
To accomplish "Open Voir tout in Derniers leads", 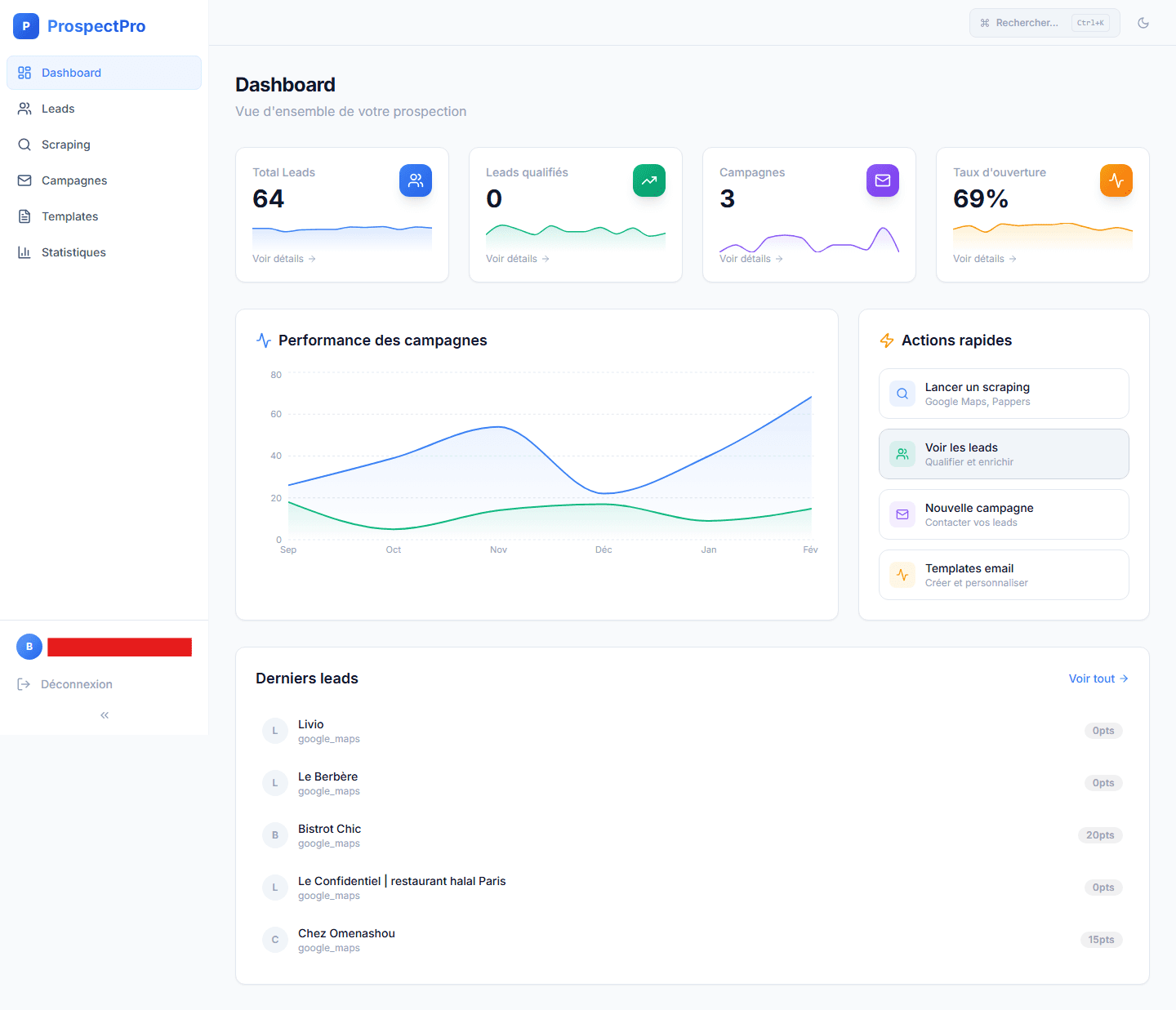I will pyautogui.click(x=1098, y=678).
